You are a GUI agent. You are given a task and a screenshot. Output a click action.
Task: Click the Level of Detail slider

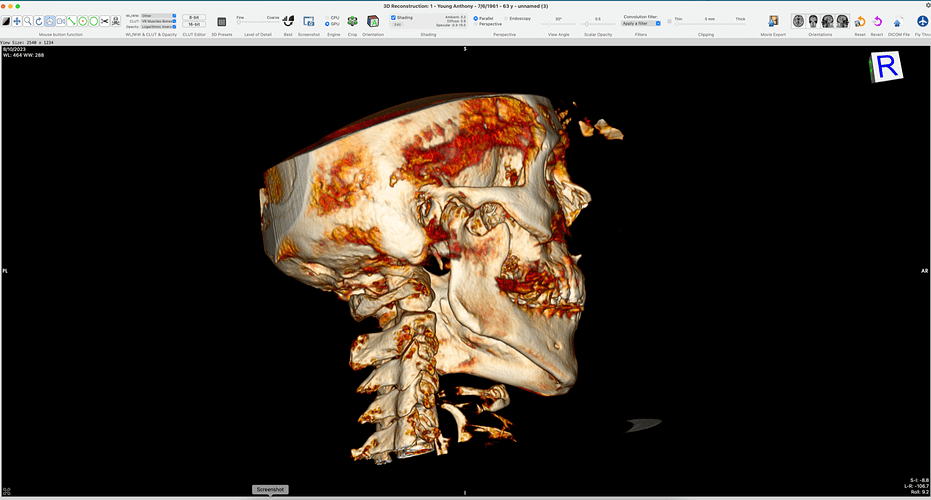pyautogui.click(x=258, y=23)
